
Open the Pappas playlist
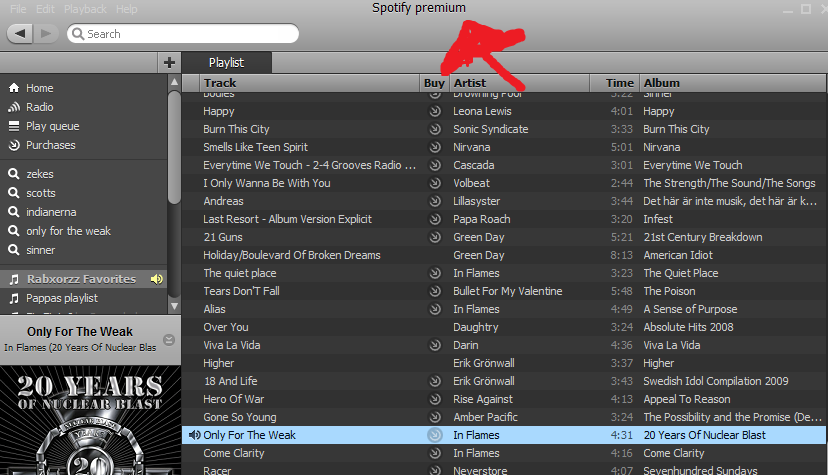coord(62,298)
